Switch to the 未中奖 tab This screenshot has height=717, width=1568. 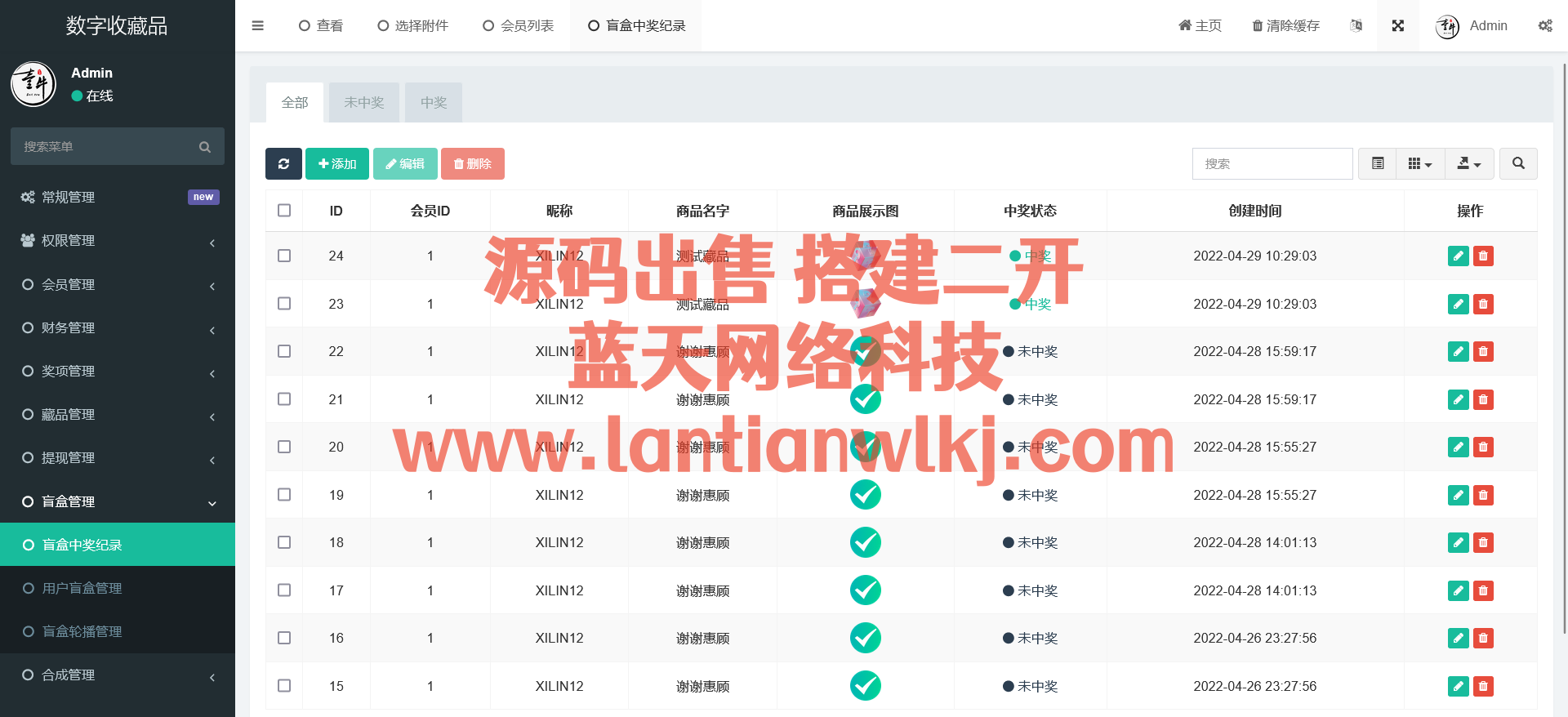363,103
